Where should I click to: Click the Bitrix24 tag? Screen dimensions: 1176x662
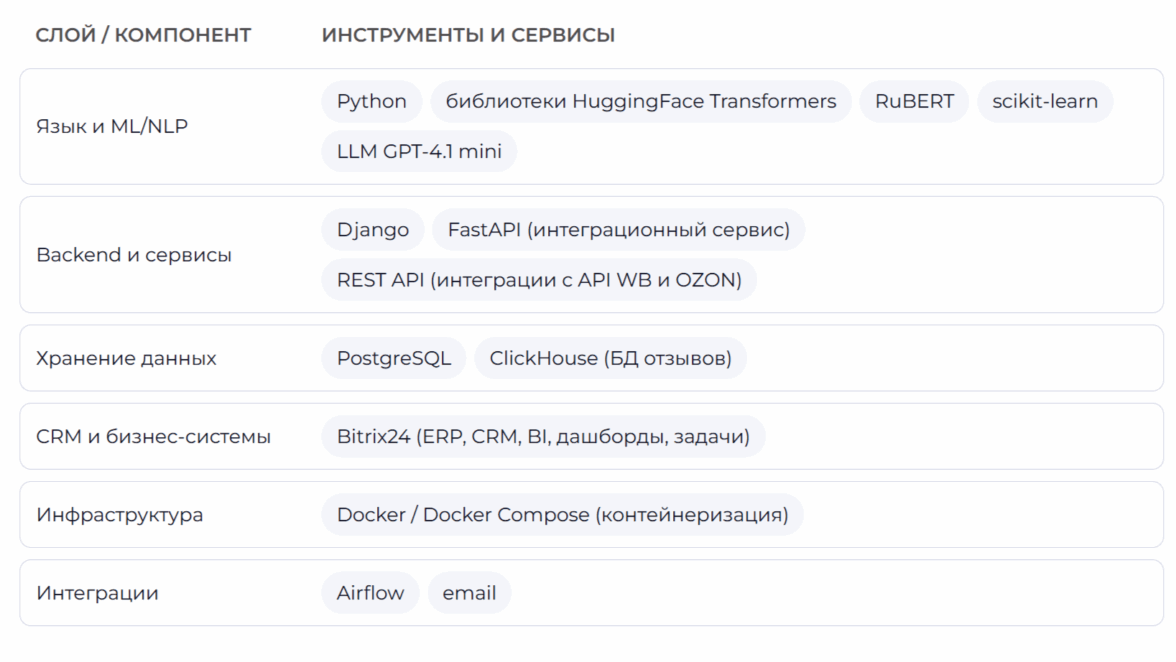point(543,437)
